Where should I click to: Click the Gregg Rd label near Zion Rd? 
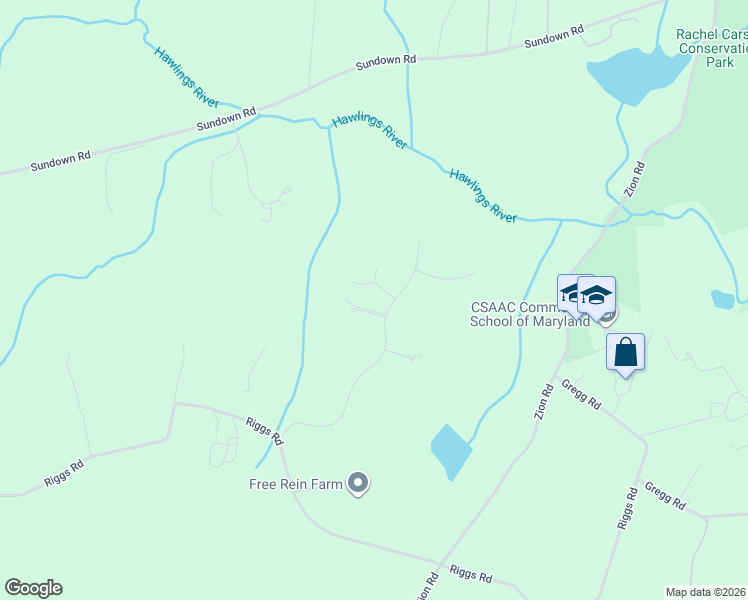click(581, 394)
